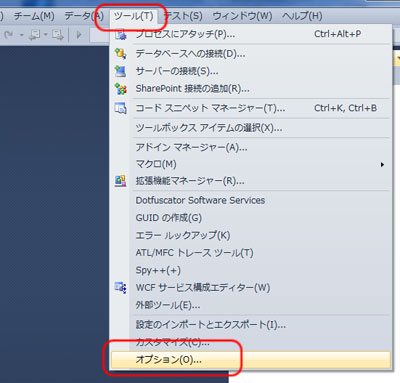This screenshot has height=383, width=400.
Task: Click the 拡張機能マネージャー icon
Action: (120, 181)
